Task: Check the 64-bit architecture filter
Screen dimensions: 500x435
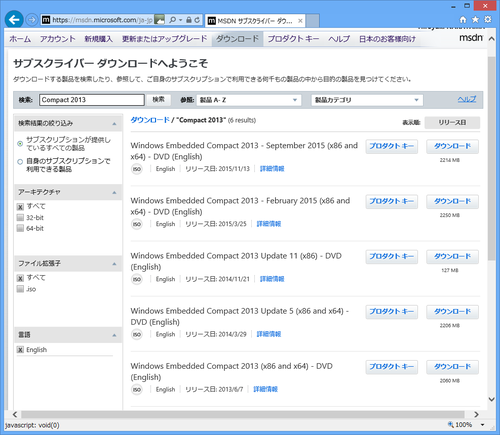Action: pyautogui.click(x=20, y=228)
